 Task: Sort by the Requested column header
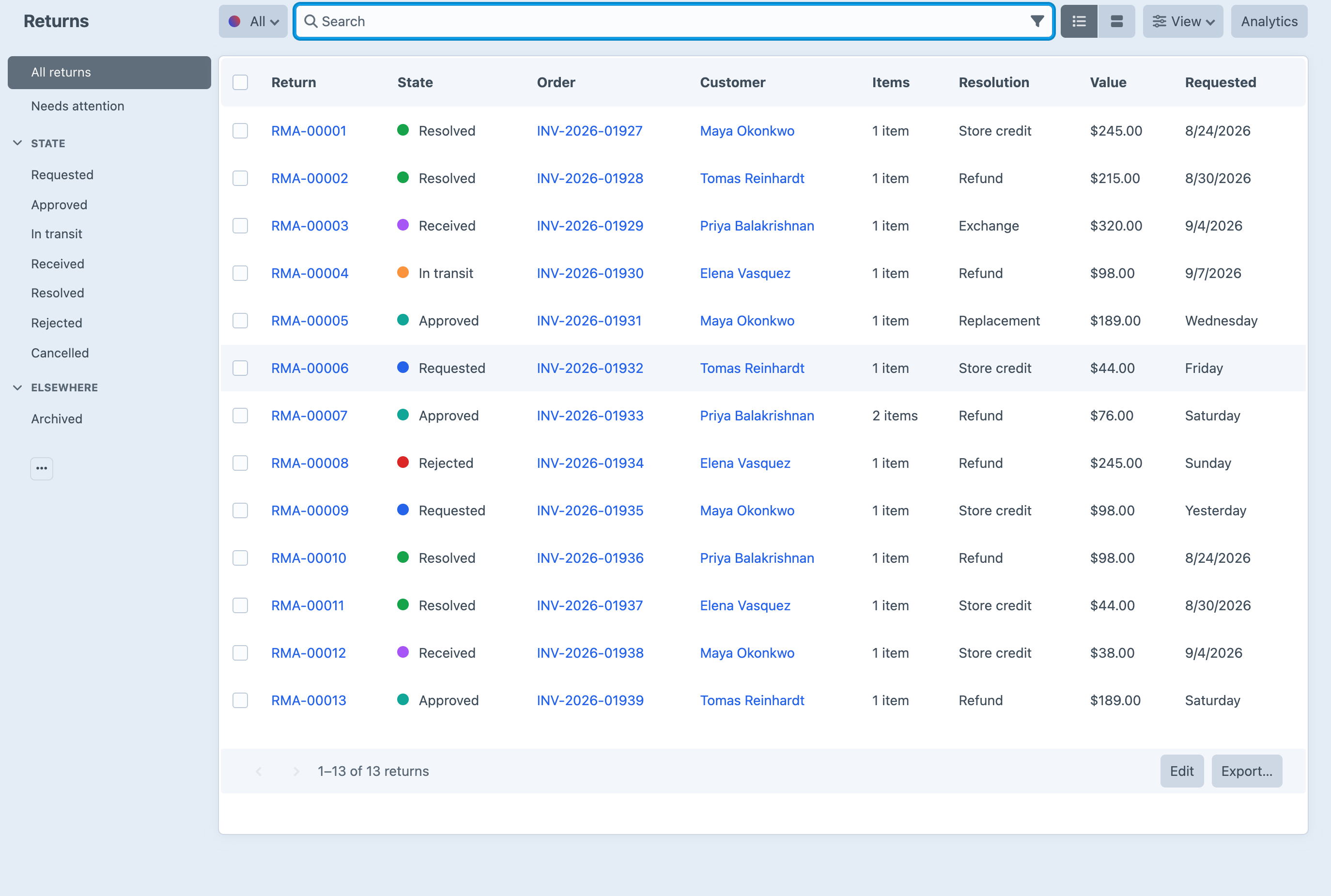[x=1221, y=82]
